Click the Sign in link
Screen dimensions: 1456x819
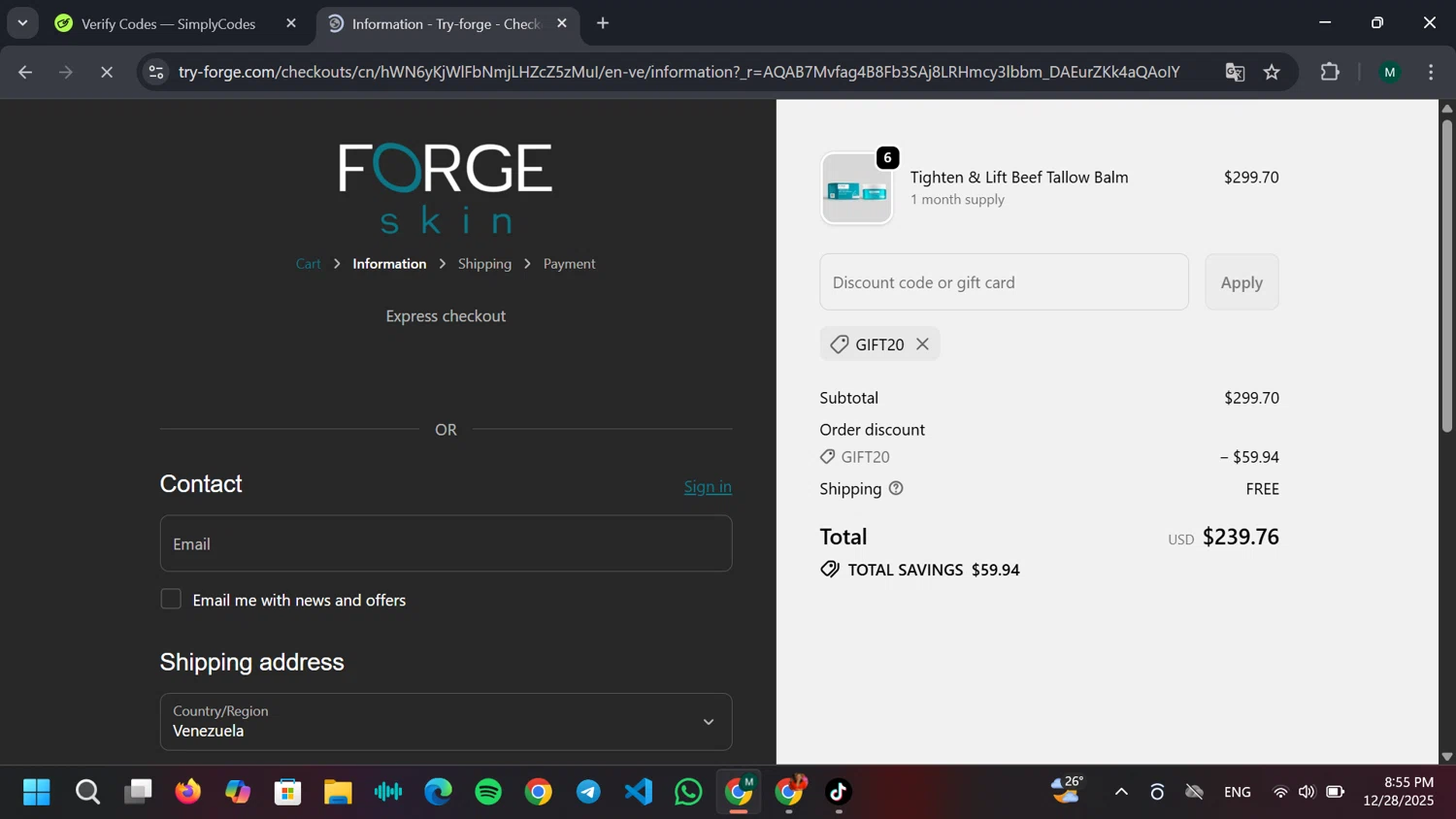(708, 487)
